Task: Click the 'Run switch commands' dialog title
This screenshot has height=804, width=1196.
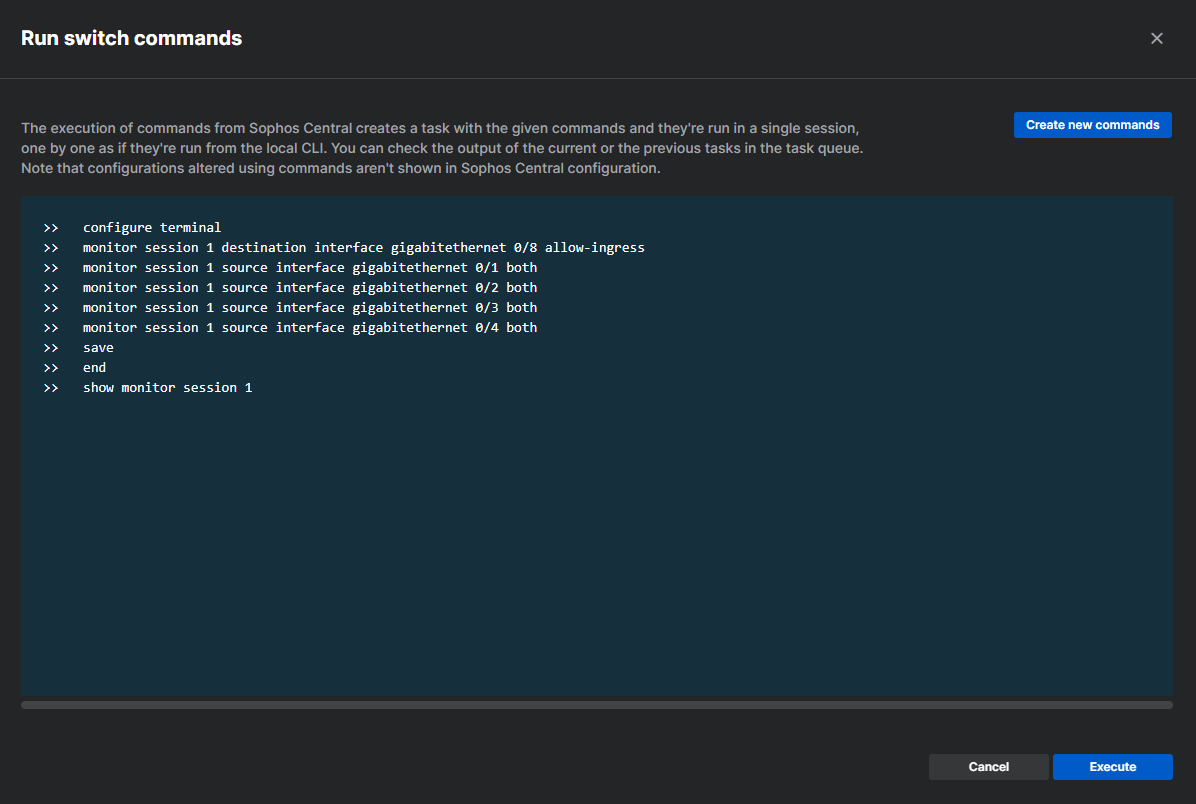Action: pyautogui.click(x=131, y=38)
